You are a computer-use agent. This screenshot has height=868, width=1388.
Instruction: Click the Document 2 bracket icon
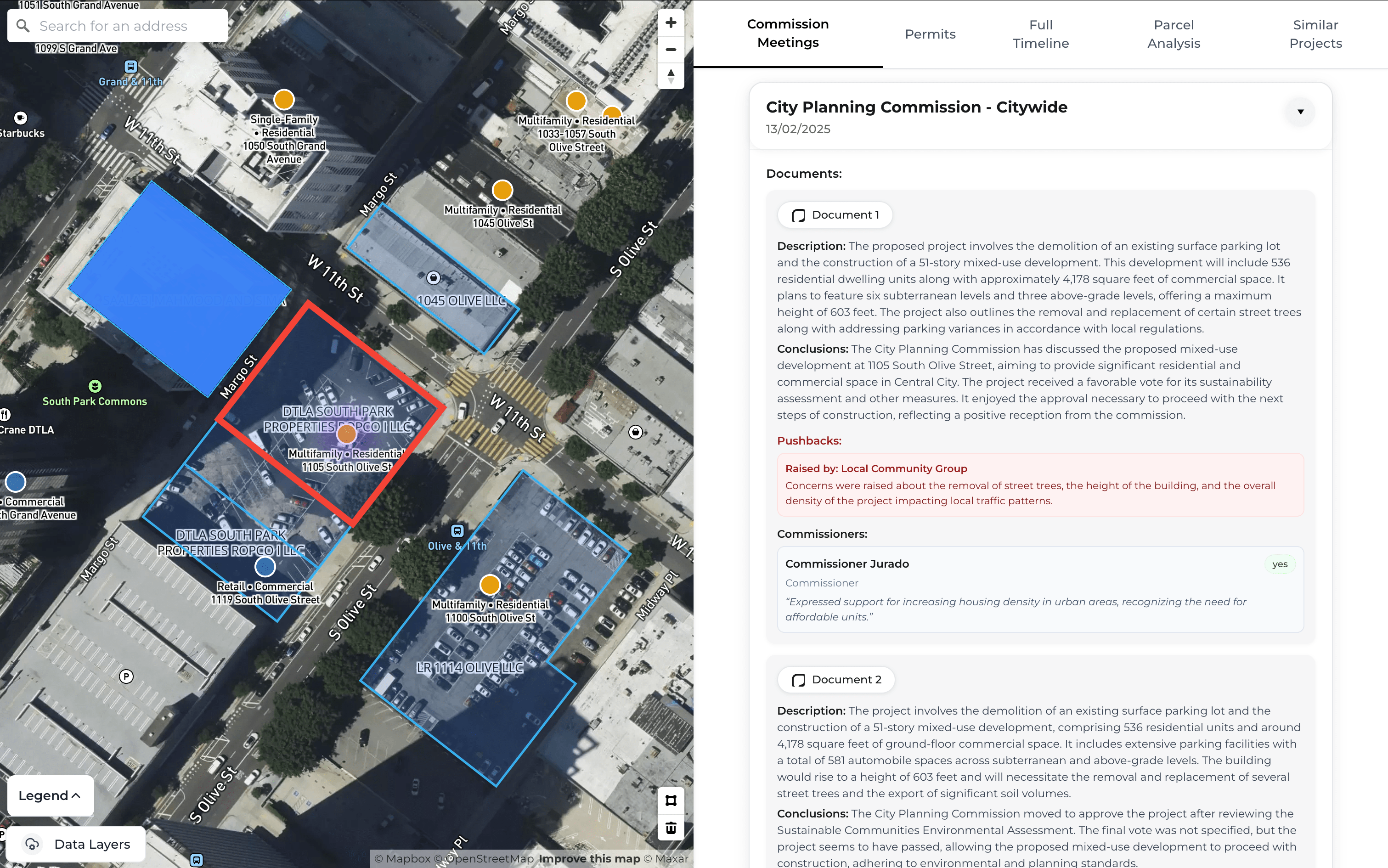click(798, 680)
